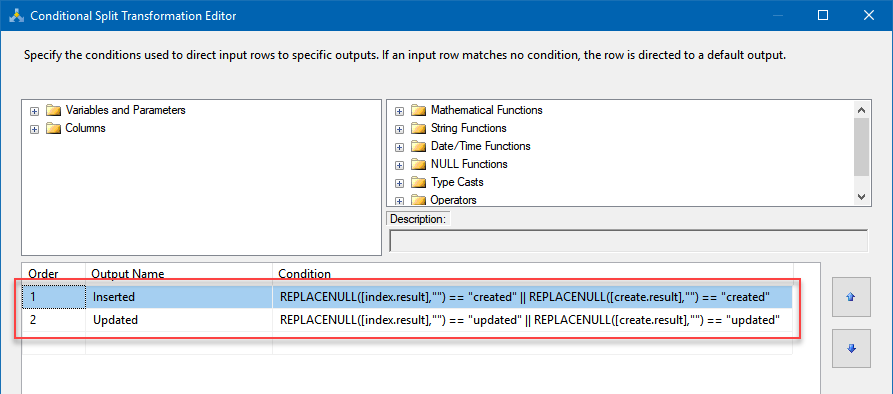Viewport: 893px width, 394px height.
Task: Click the Columns folder icon
Action: click(54, 128)
